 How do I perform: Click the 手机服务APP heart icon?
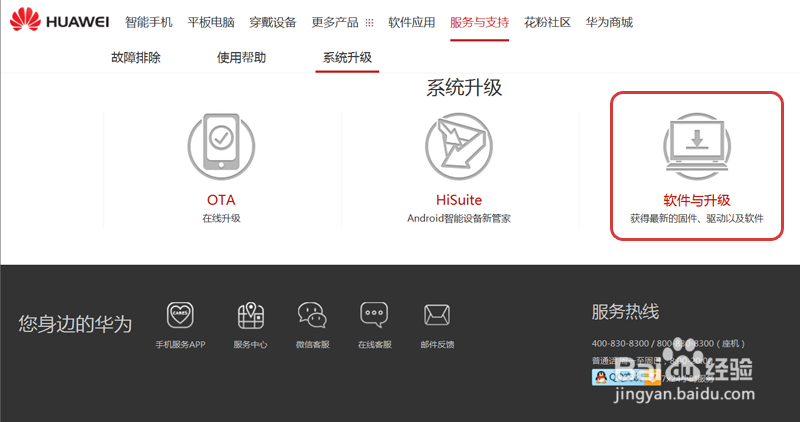coord(180,315)
